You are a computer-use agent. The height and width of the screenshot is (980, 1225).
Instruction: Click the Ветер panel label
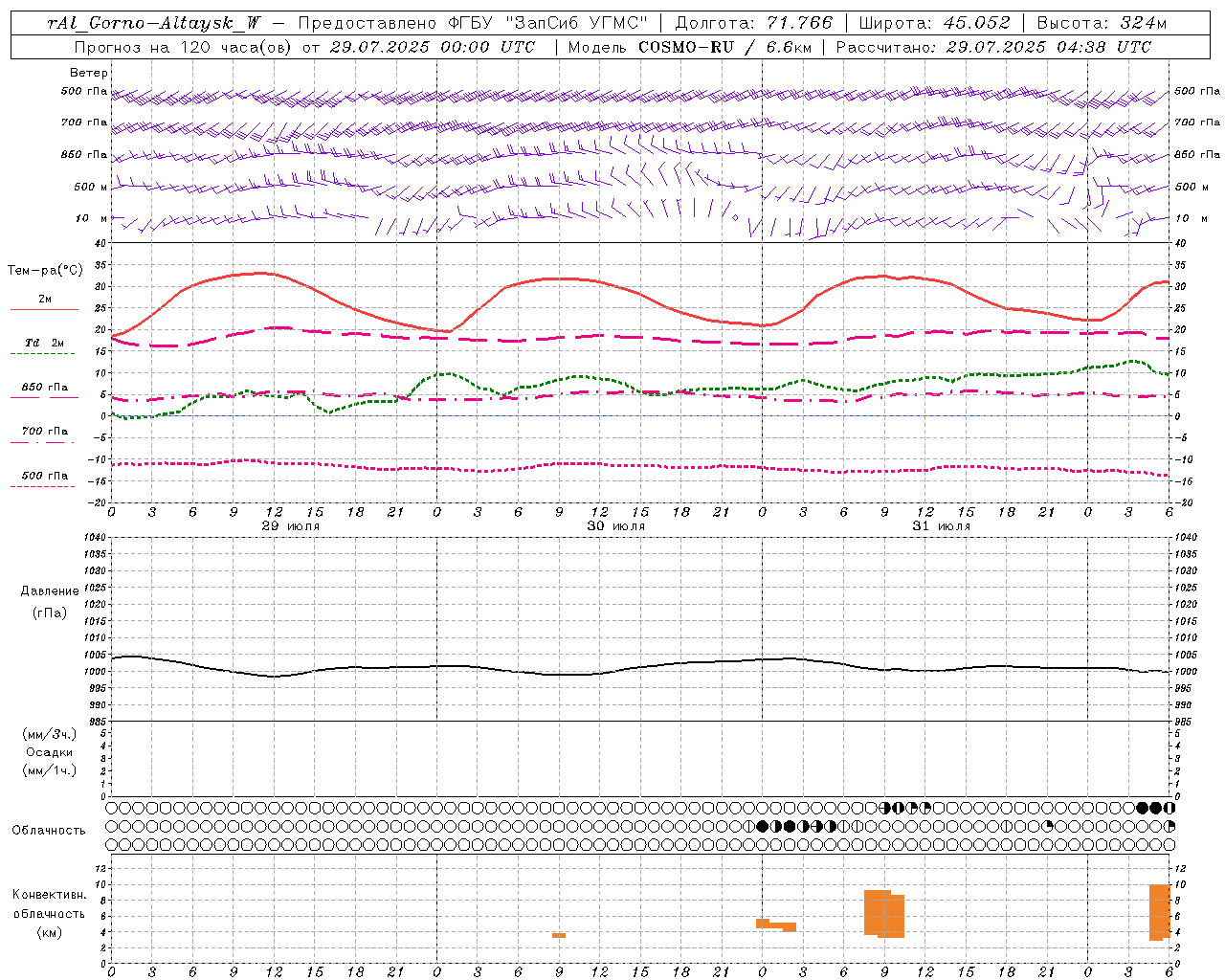tap(89, 73)
